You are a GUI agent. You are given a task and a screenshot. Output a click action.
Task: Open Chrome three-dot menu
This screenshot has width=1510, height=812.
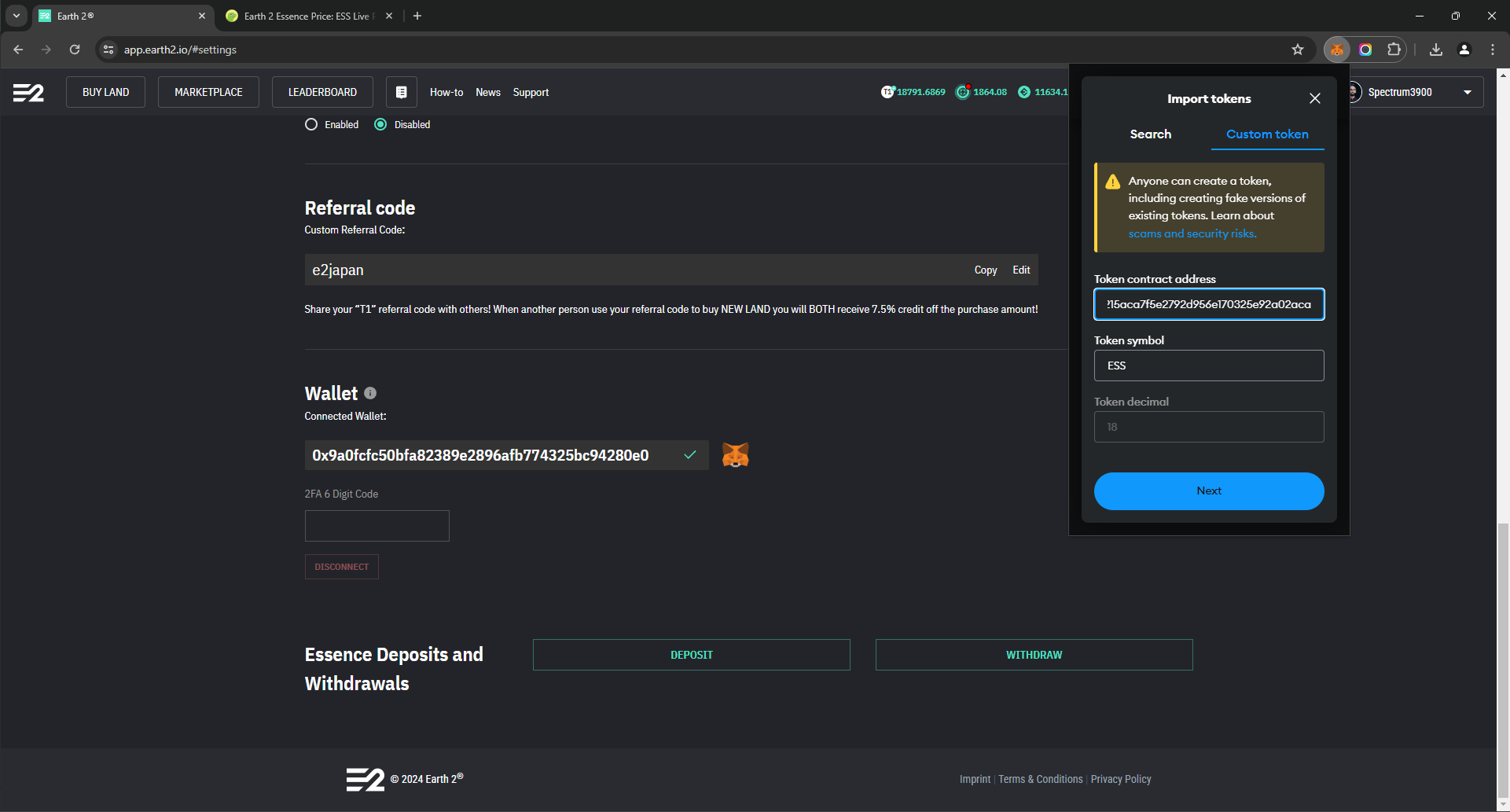click(1492, 50)
